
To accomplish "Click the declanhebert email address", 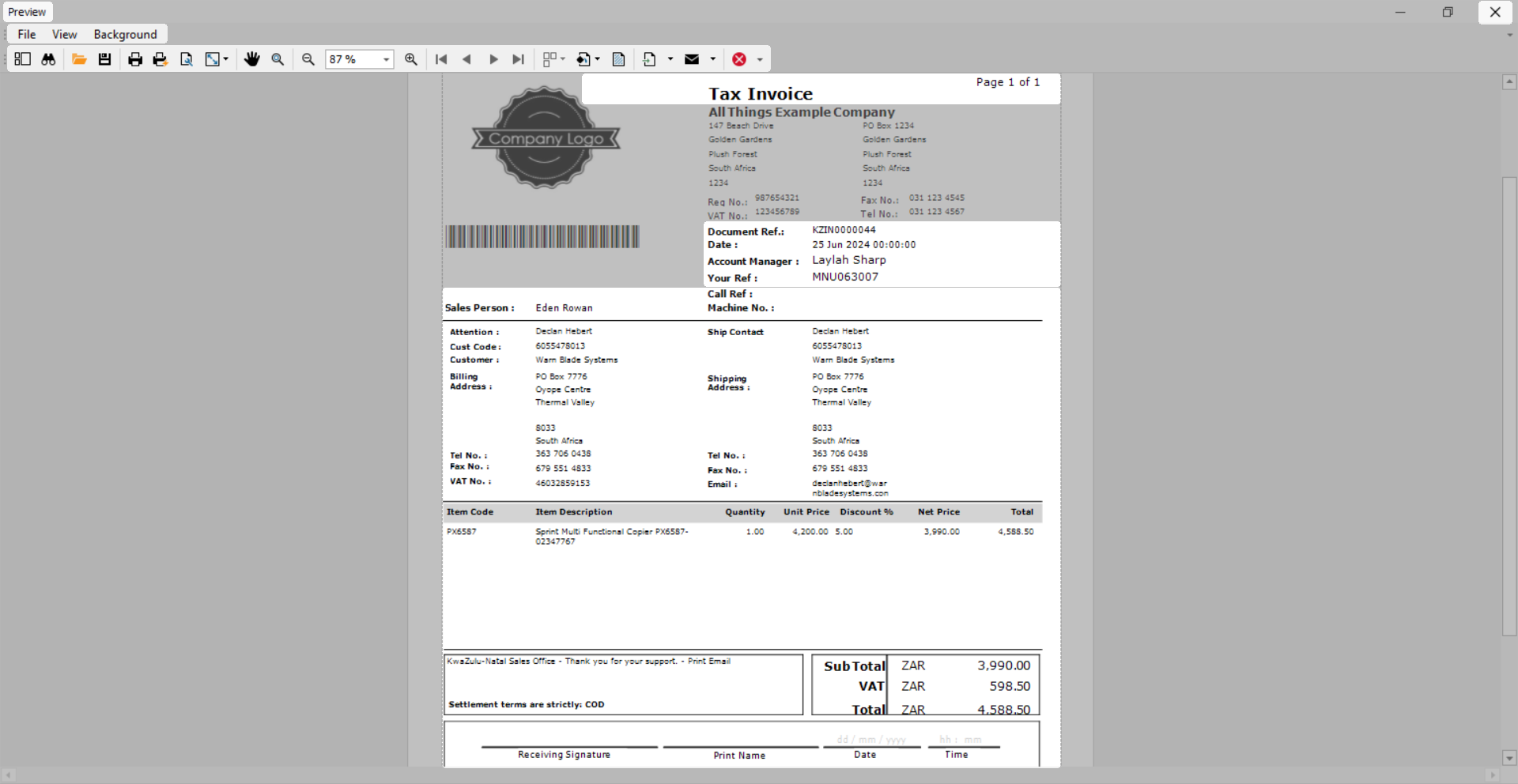I will pos(850,488).
